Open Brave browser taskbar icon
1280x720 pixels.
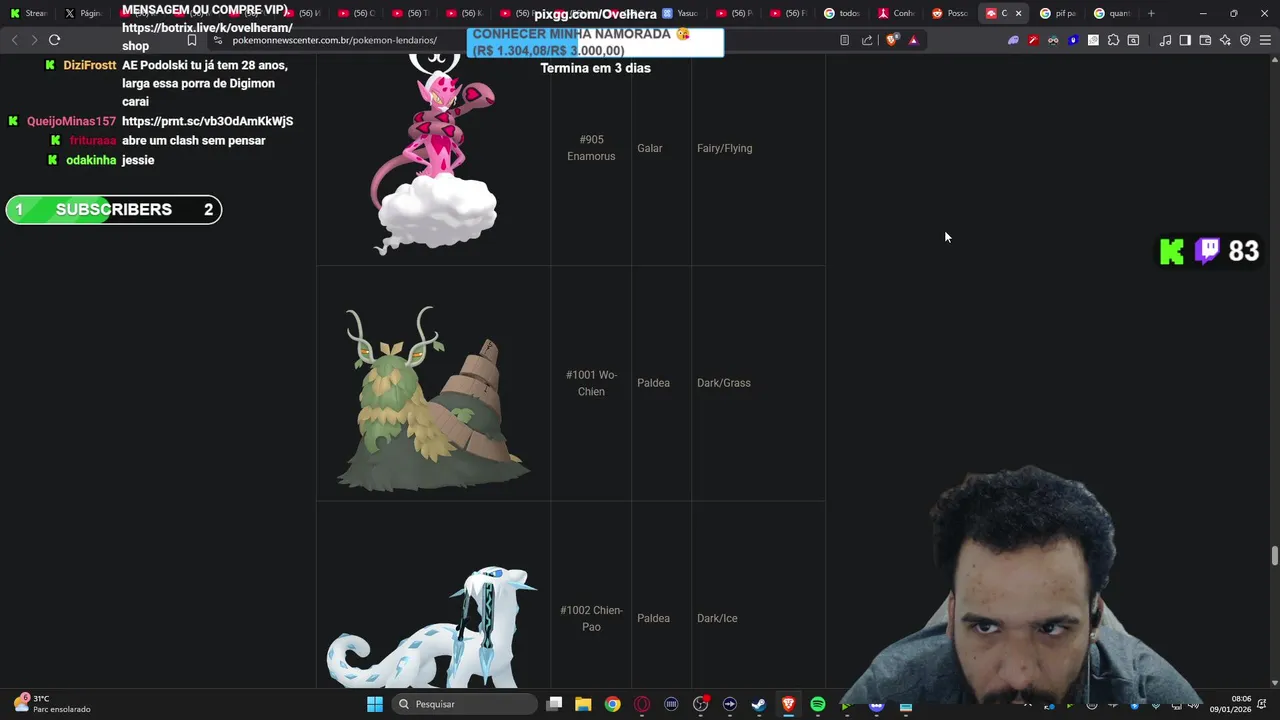[x=788, y=704]
